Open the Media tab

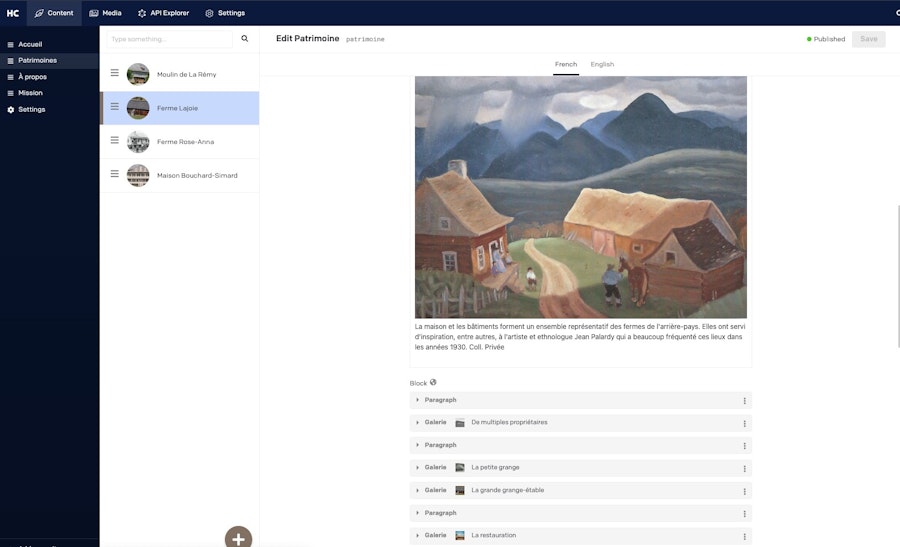[105, 13]
